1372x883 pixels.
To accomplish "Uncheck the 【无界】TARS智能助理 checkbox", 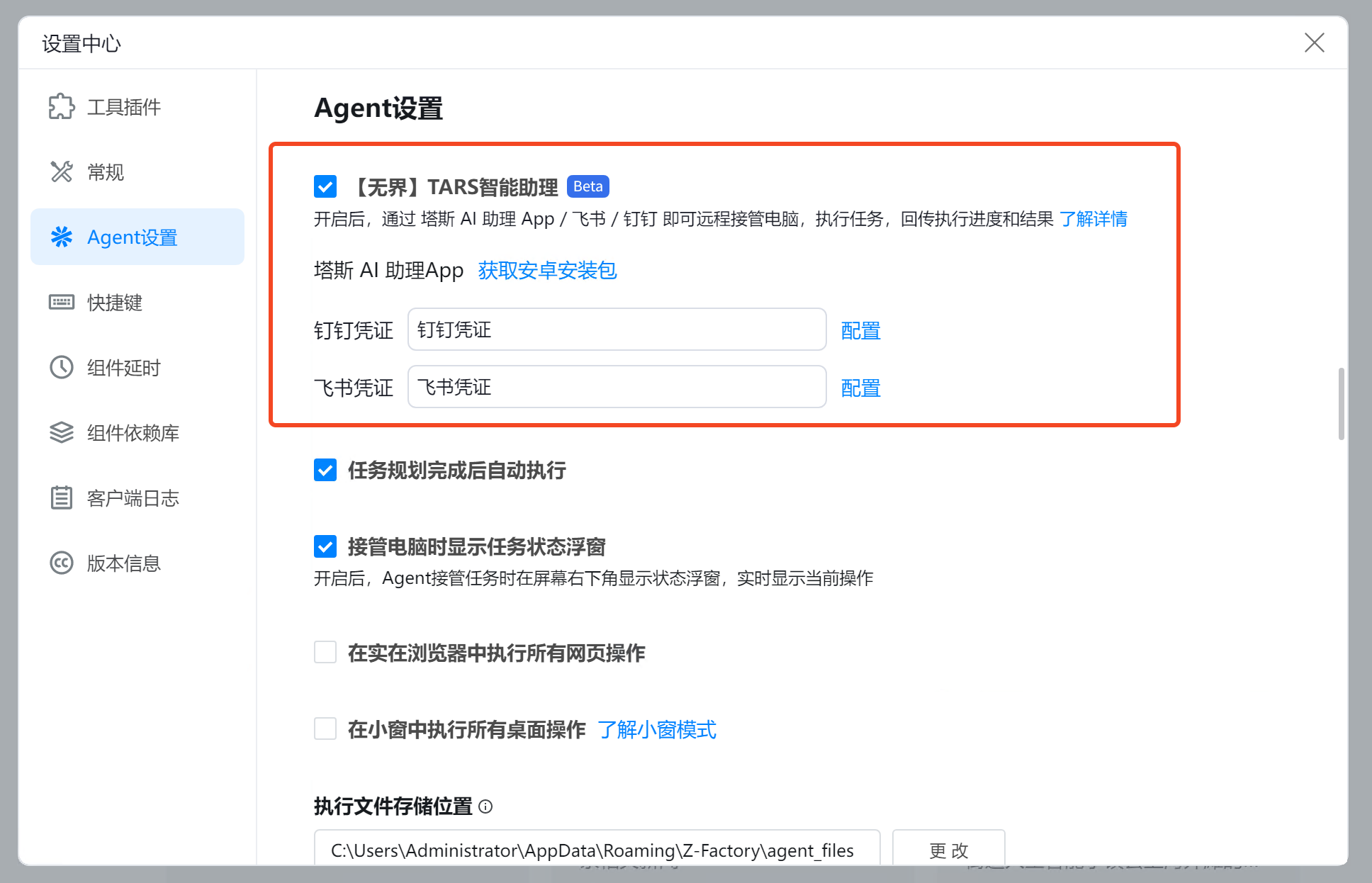I will click(325, 186).
